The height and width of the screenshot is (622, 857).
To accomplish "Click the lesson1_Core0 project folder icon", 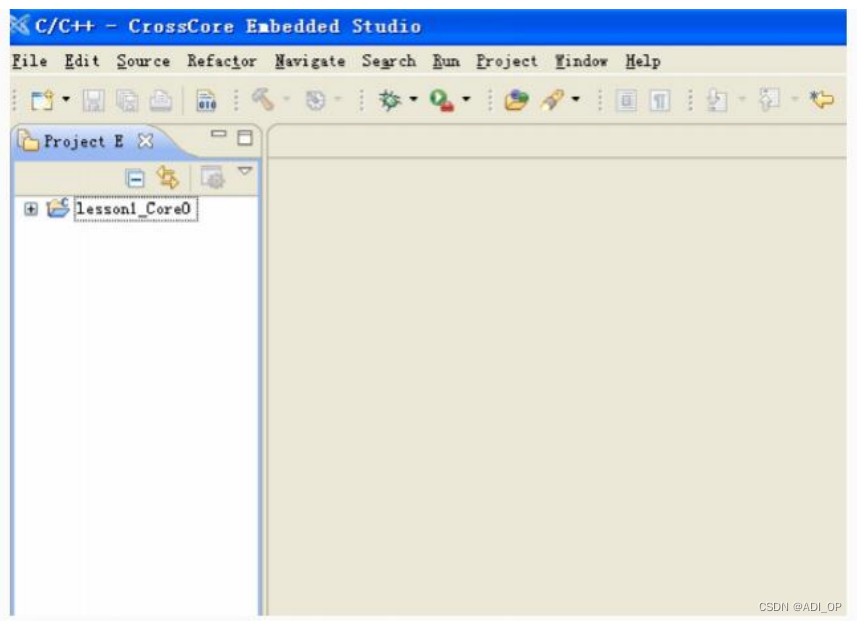I will (x=57, y=208).
